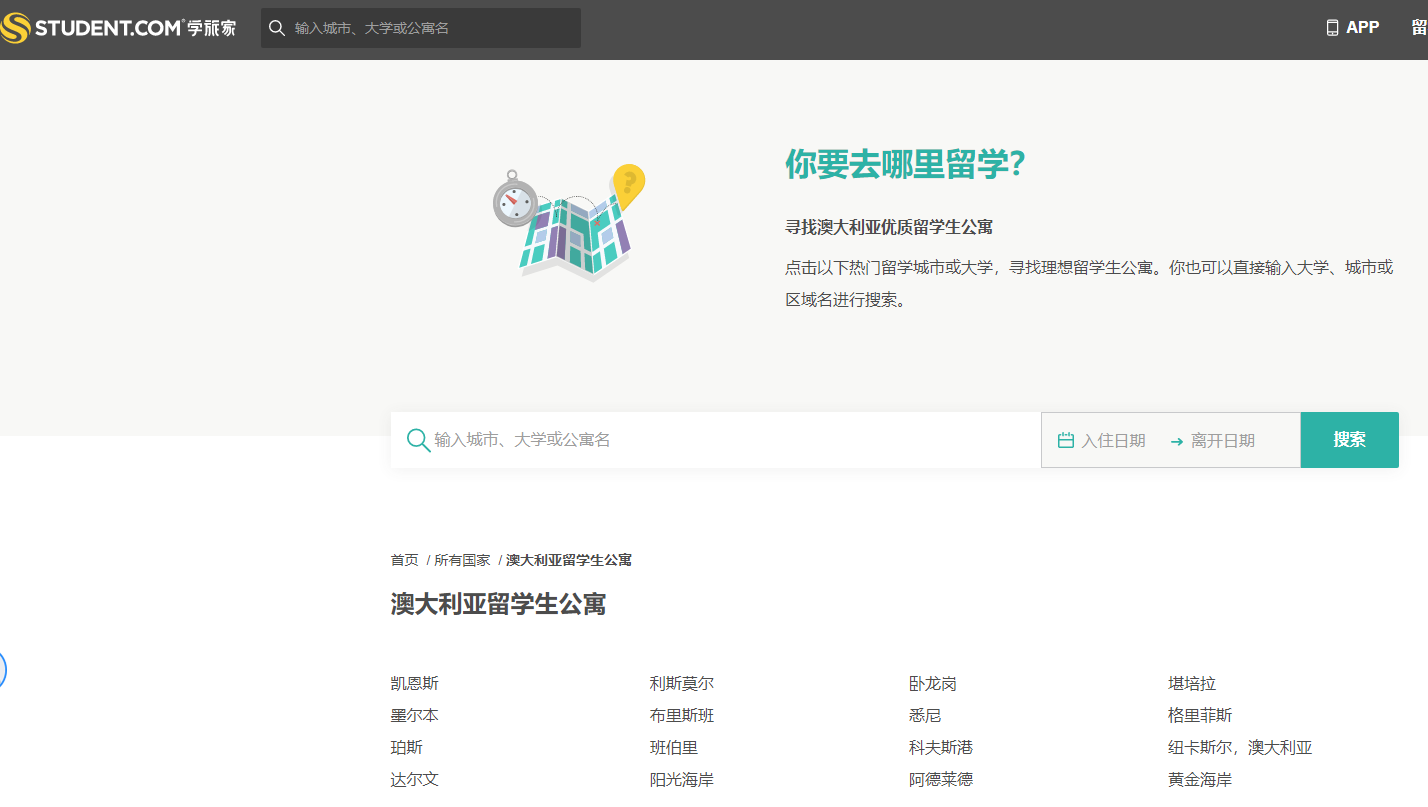Type in header search field 输入城市、大学或公寓名
This screenshot has height=807, width=1428.
point(430,28)
